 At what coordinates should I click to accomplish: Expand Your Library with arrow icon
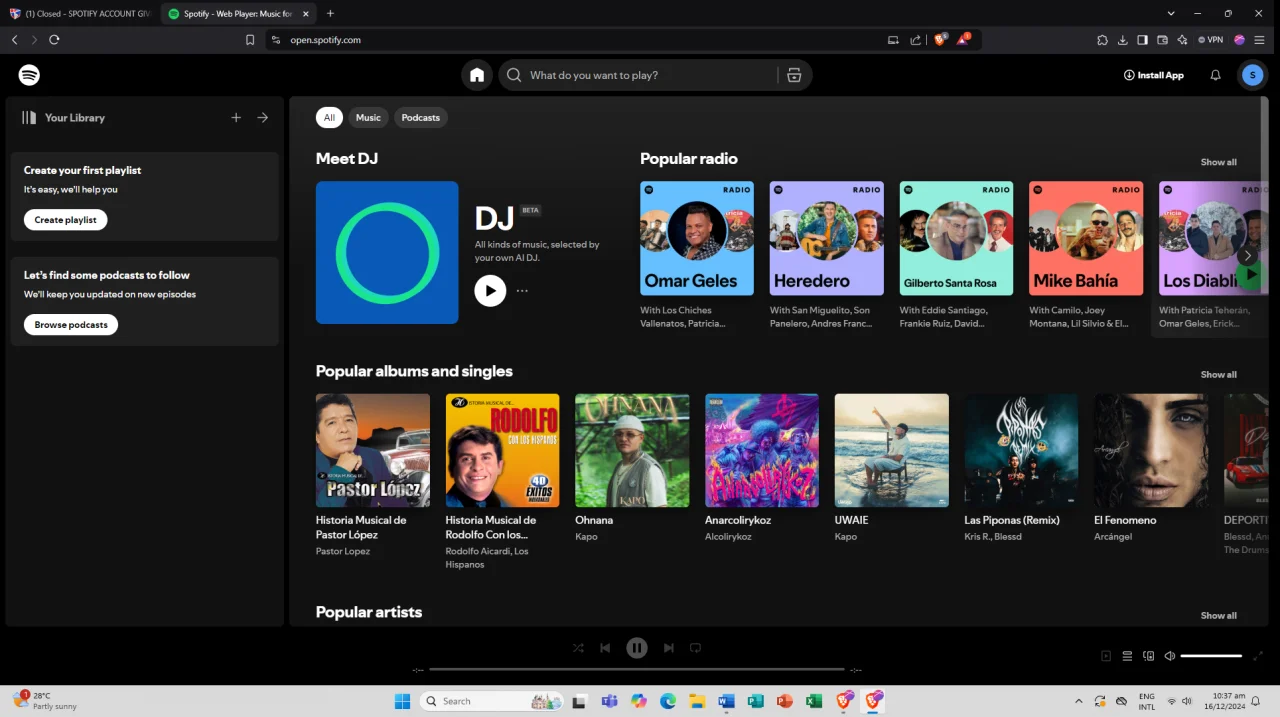(263, 117)
